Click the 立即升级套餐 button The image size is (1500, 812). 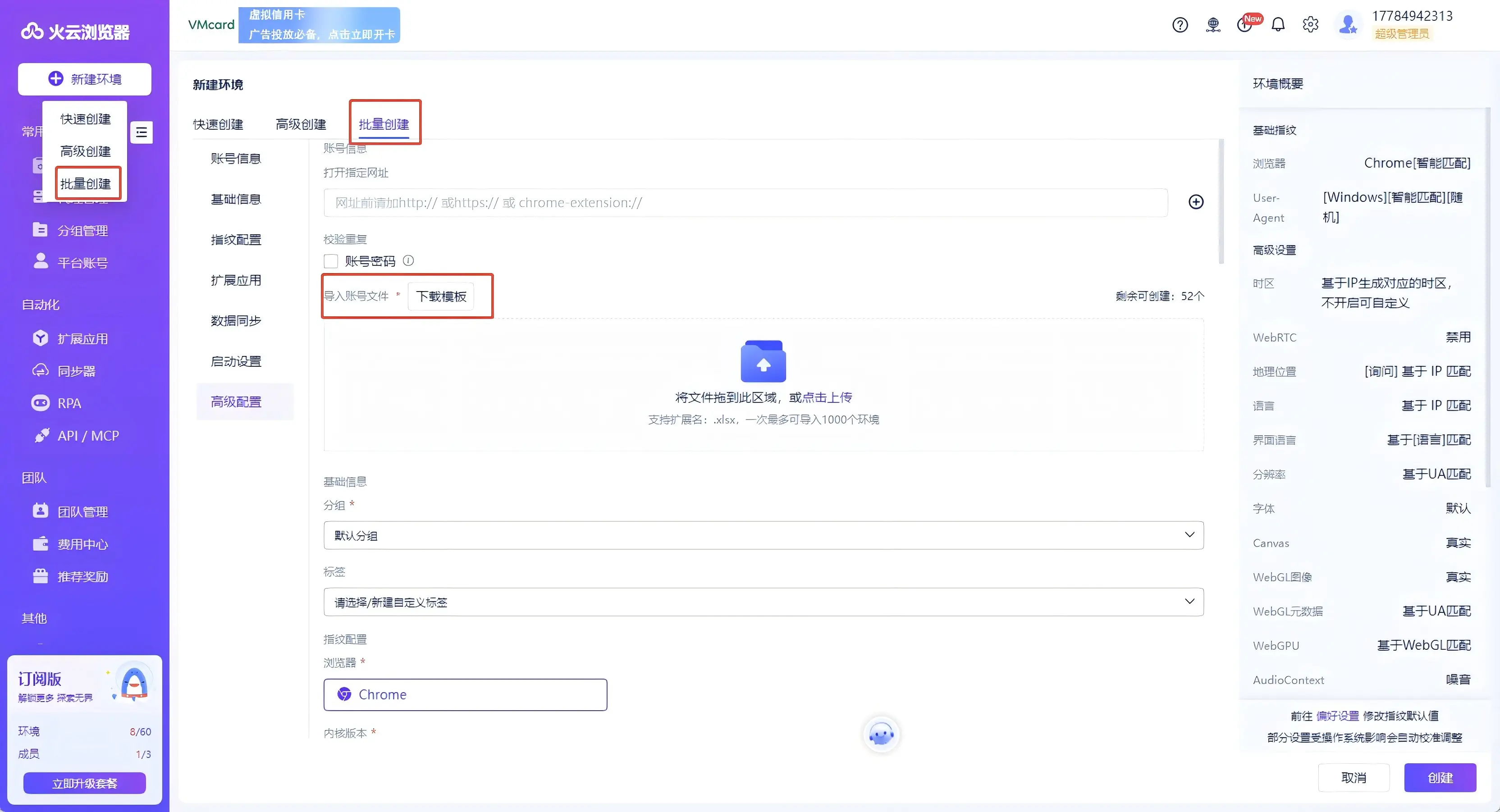[x=84, y=784]
